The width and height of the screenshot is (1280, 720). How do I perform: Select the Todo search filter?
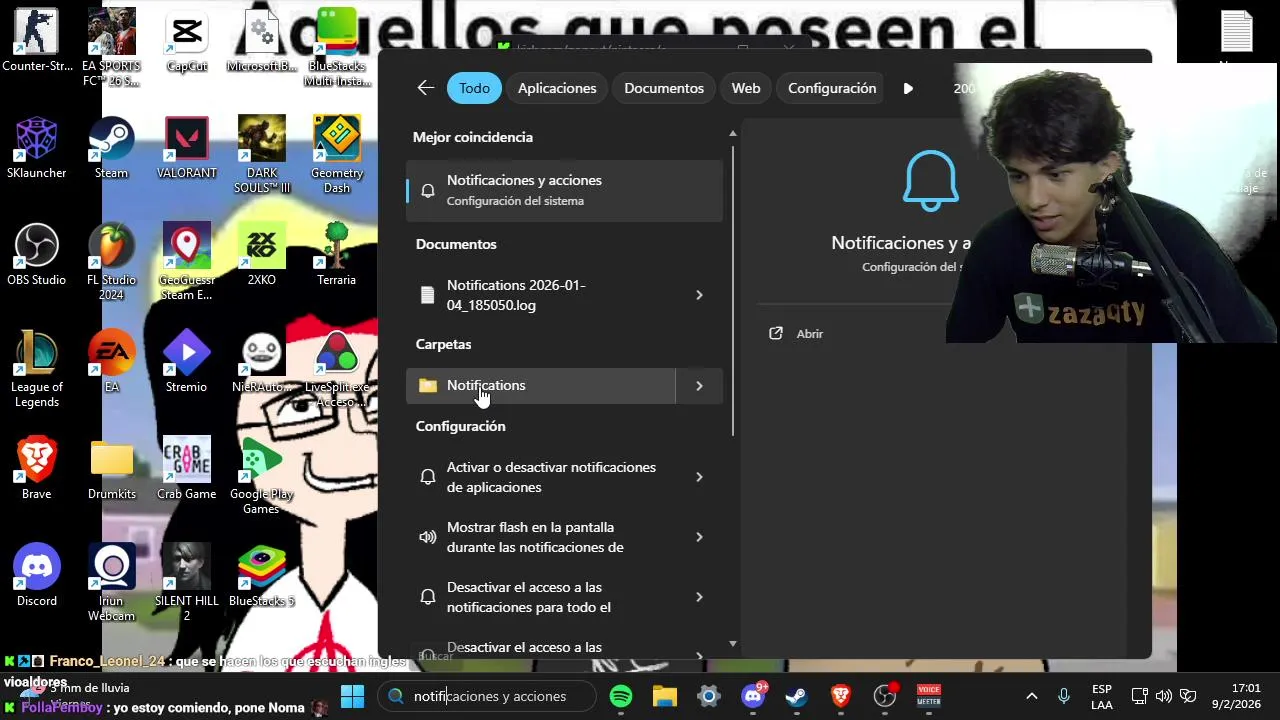475,88
